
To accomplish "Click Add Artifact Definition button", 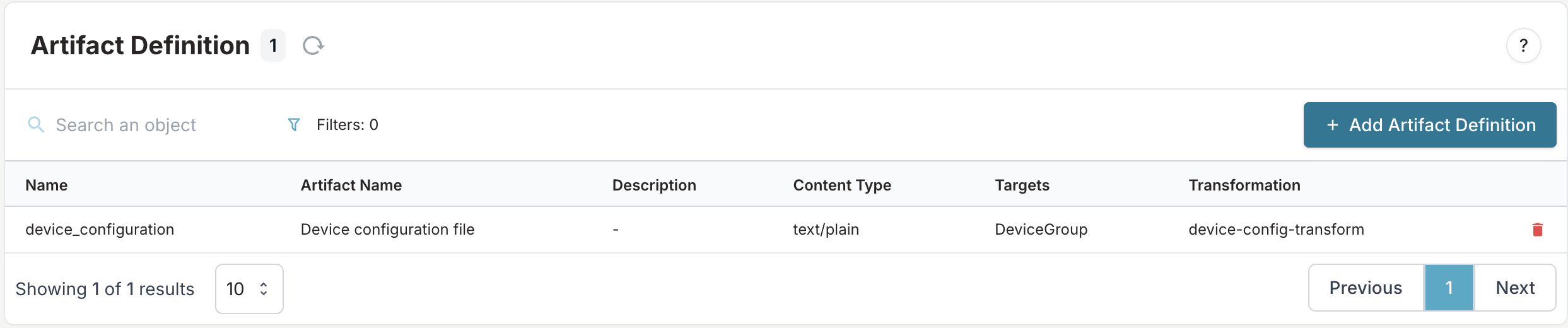I will point(1429,125).
